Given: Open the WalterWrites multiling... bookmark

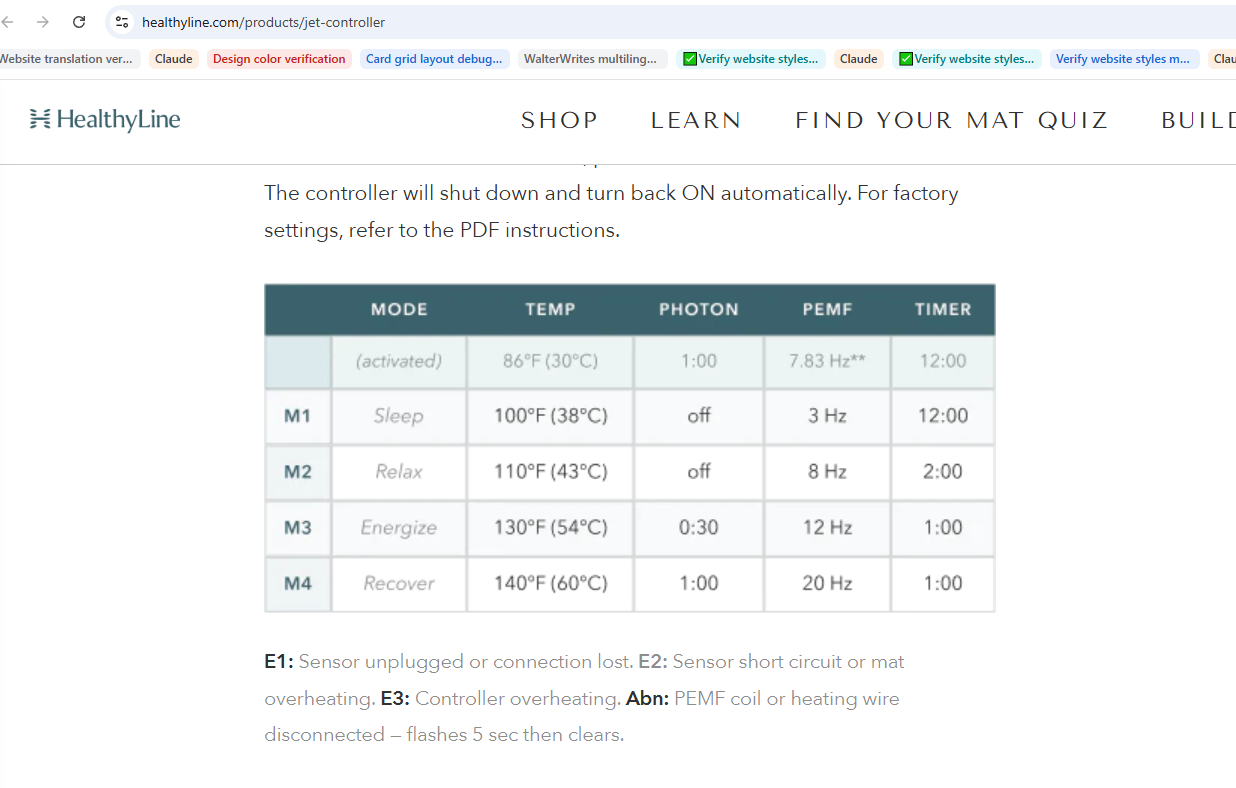Looking at the screenshot, I should [590, 59].
